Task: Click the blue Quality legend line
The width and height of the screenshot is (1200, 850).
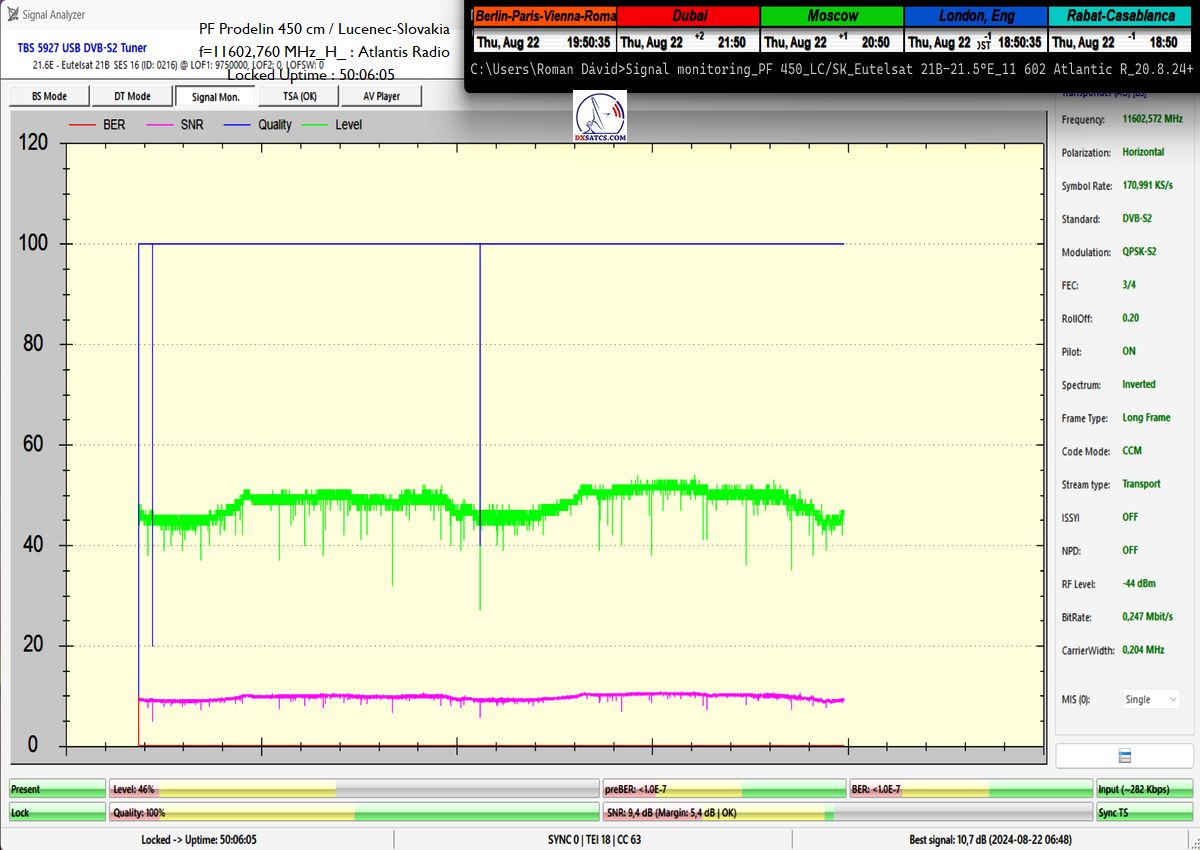Action: coord(238,125)
